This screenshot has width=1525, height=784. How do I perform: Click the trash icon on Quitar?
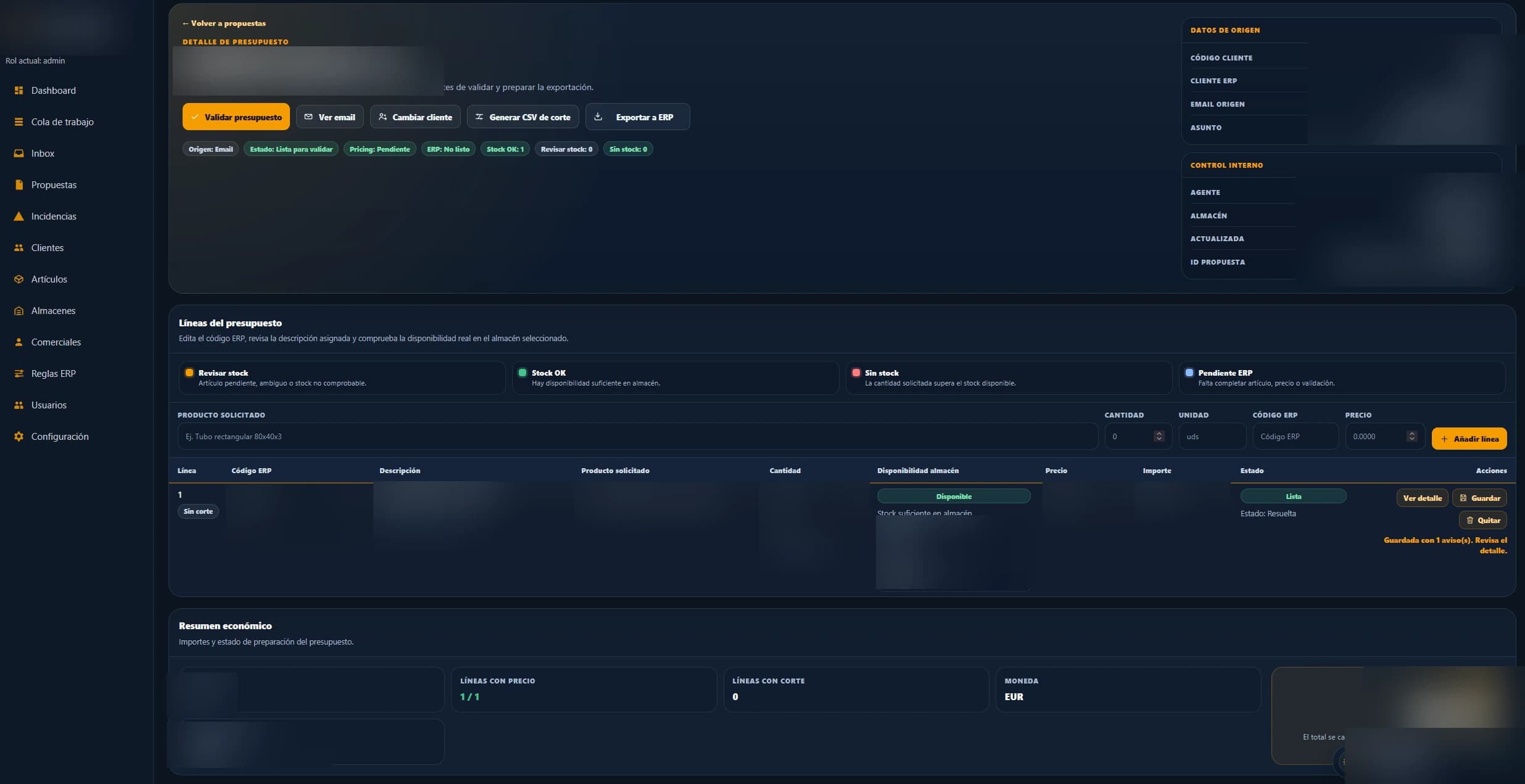1470,520
